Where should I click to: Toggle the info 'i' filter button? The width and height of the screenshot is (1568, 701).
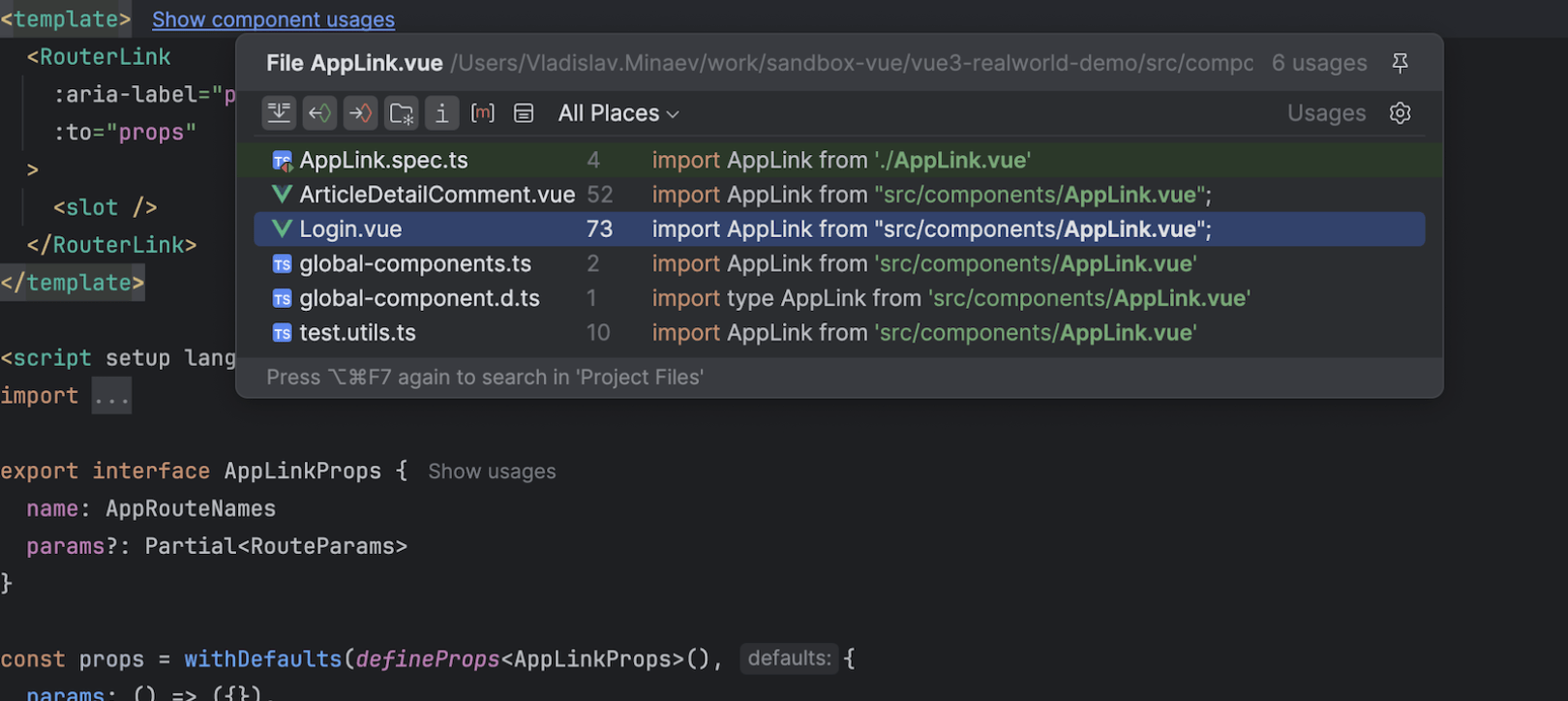click(x=441, y=113)
